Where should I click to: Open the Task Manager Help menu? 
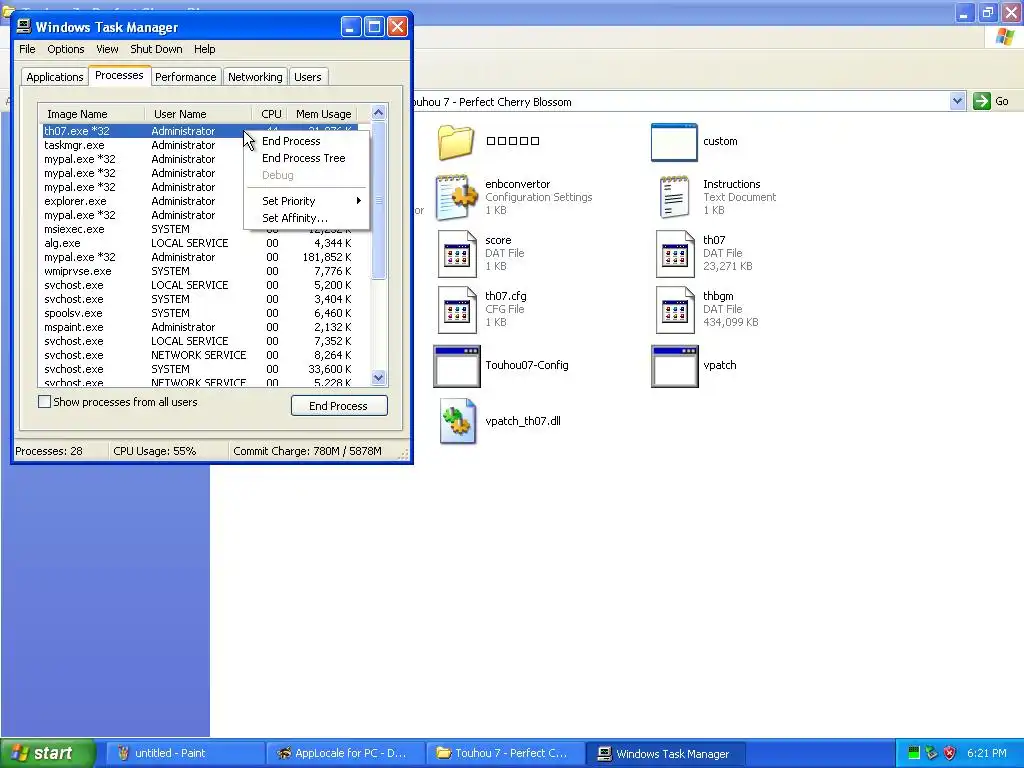pyautogui.click(x=204, y=49)
